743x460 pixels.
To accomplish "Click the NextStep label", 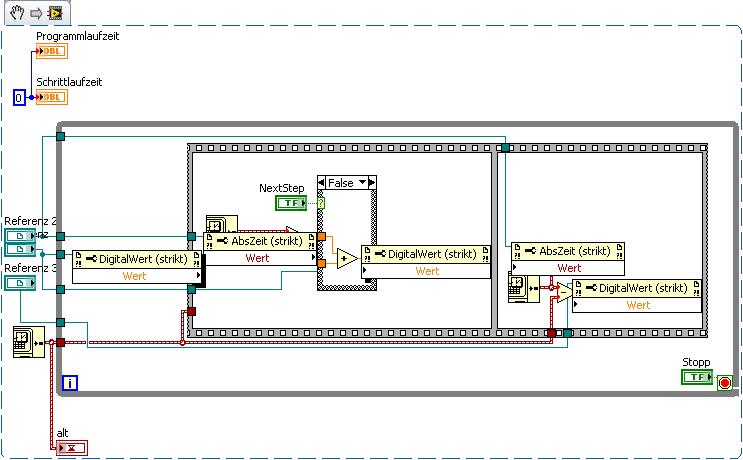I will [281, 188].
